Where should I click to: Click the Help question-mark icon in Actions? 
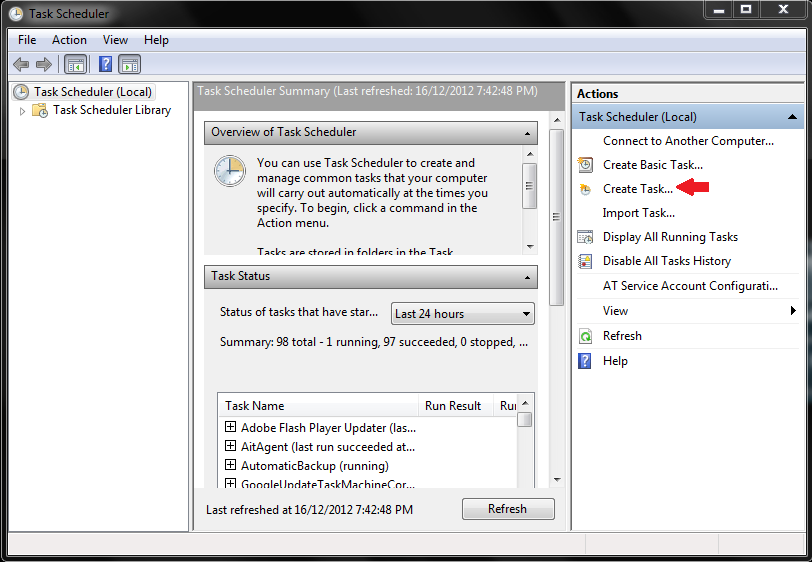[x=585, y=361]
